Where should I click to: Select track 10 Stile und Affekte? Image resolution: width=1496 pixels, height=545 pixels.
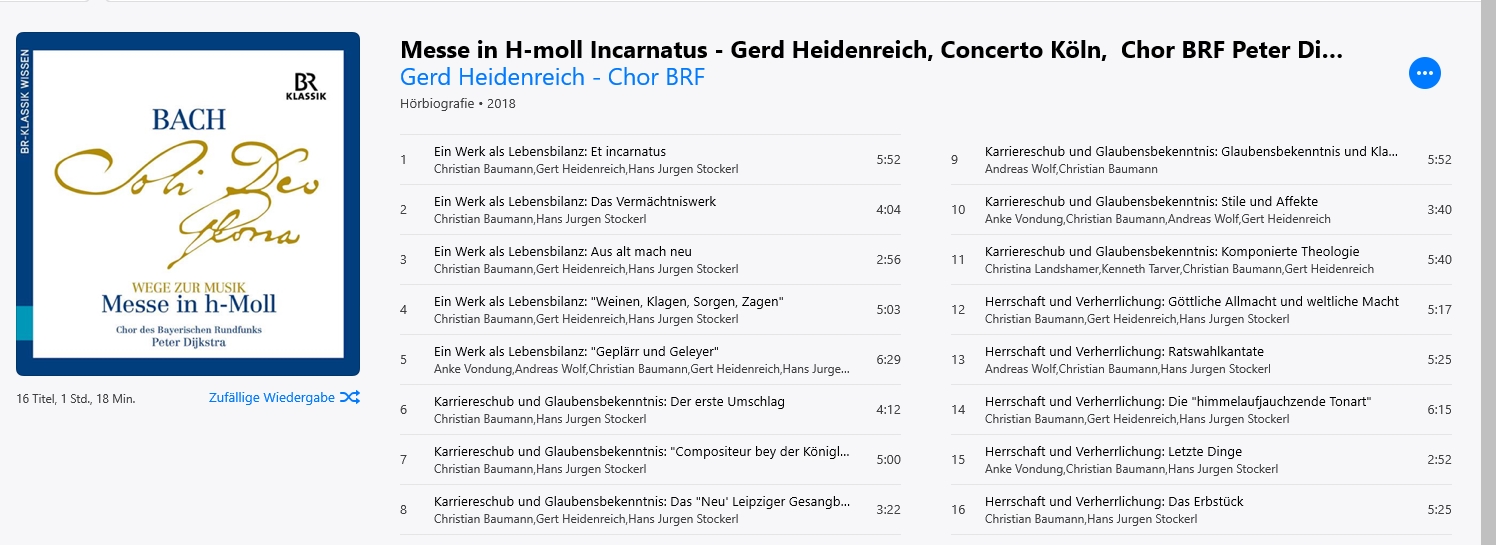pyautogui.click(x=1201, y=210)
